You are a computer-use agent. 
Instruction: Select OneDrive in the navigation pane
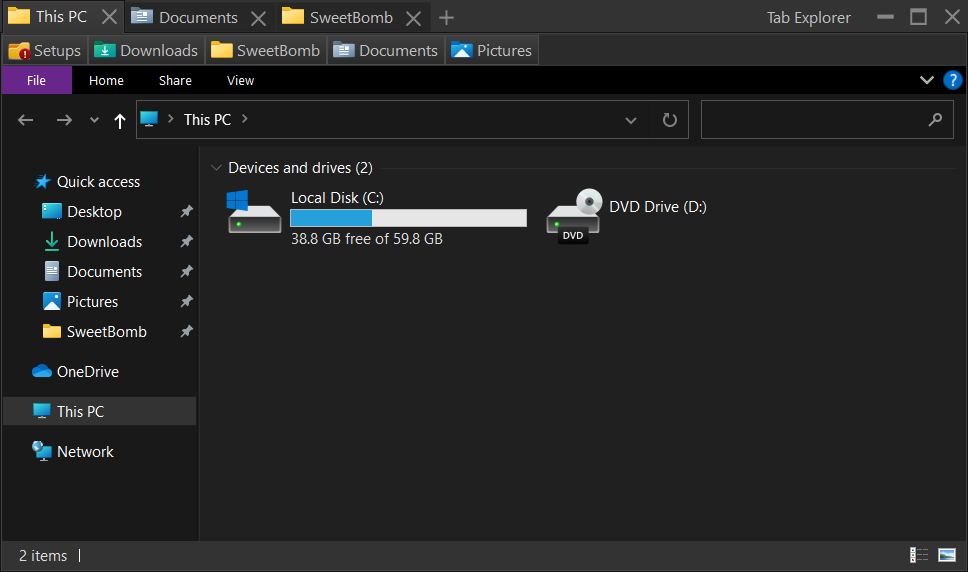point(87,371)
